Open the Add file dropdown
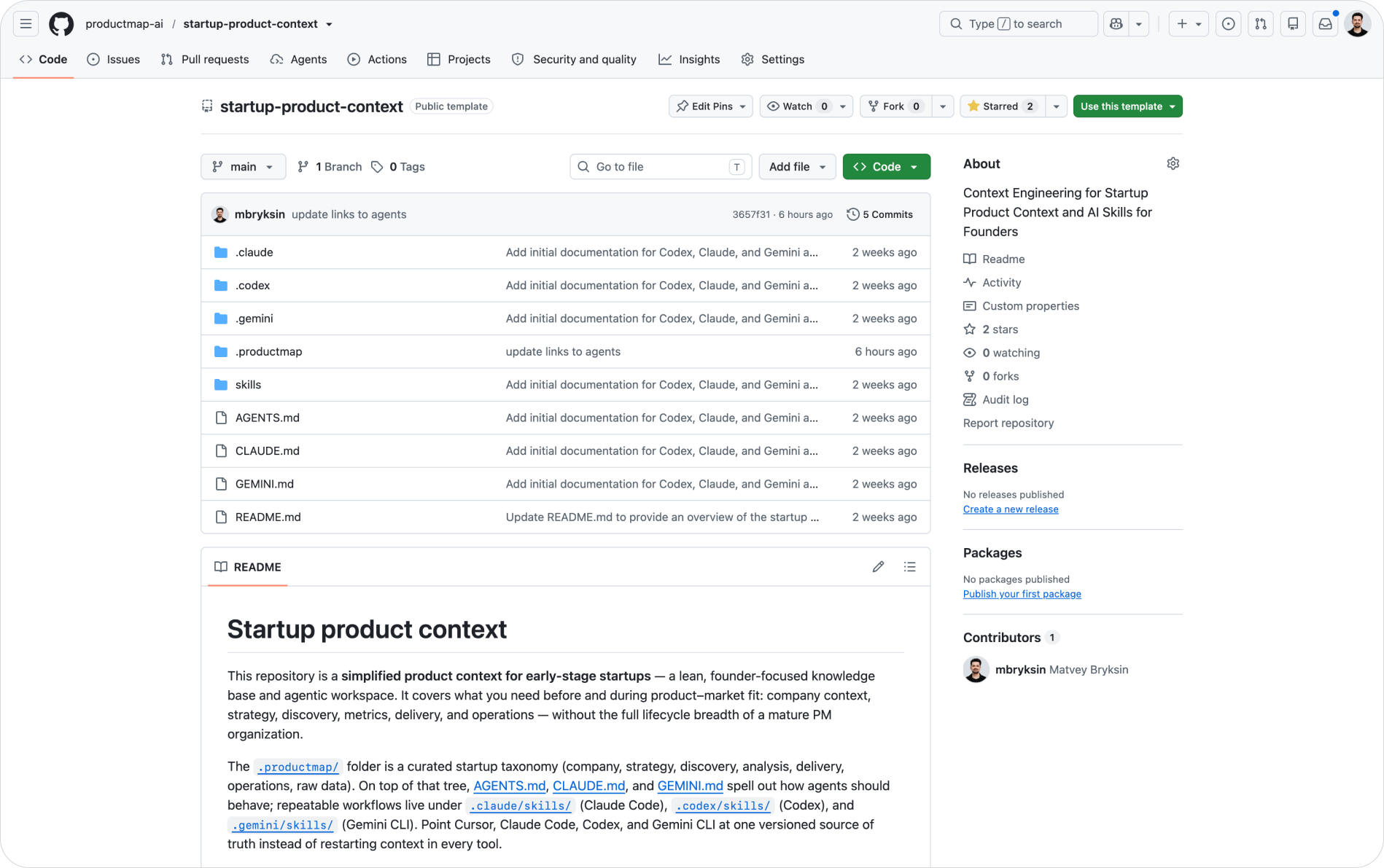 coord(797,167)
